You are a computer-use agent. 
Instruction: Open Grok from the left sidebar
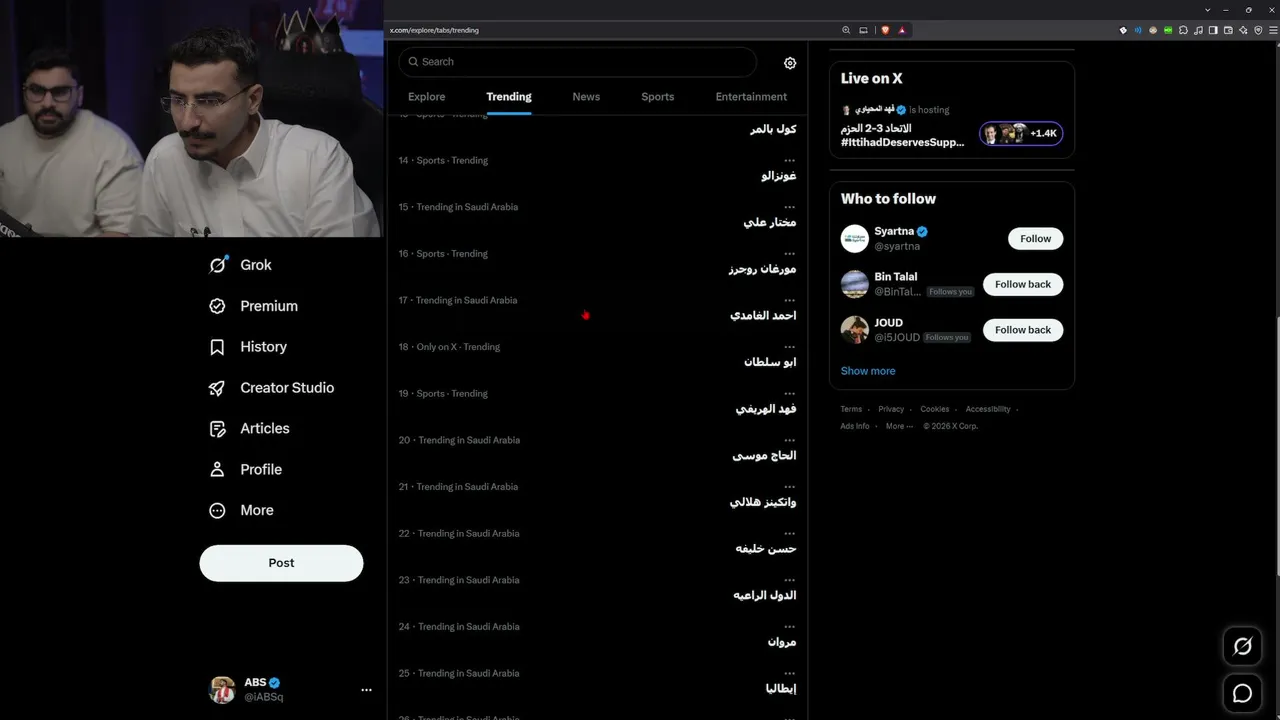[x=240, y=265]
